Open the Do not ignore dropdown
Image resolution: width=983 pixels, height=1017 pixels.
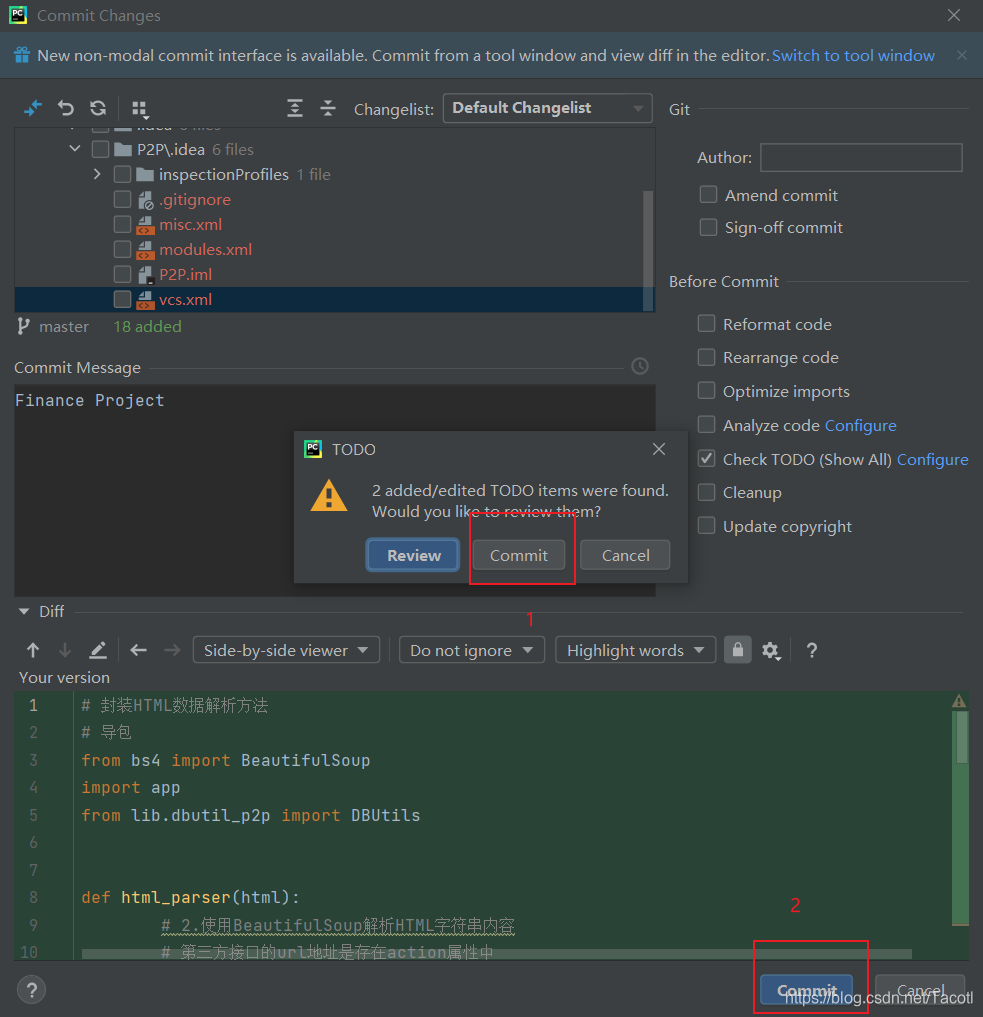click(471, 650)
